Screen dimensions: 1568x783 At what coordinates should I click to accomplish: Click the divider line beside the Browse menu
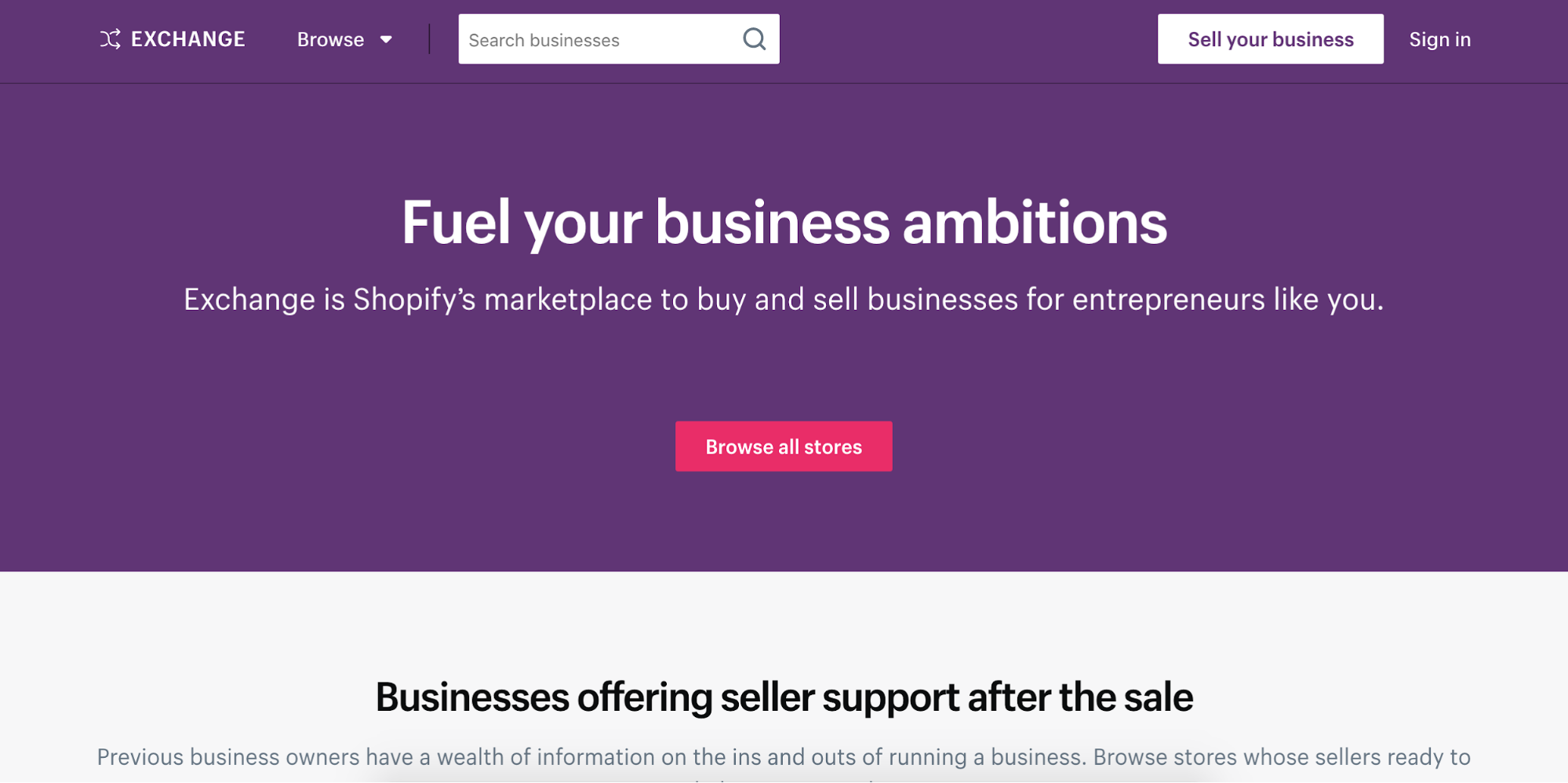pyautogui.click(x=429, y=39)
